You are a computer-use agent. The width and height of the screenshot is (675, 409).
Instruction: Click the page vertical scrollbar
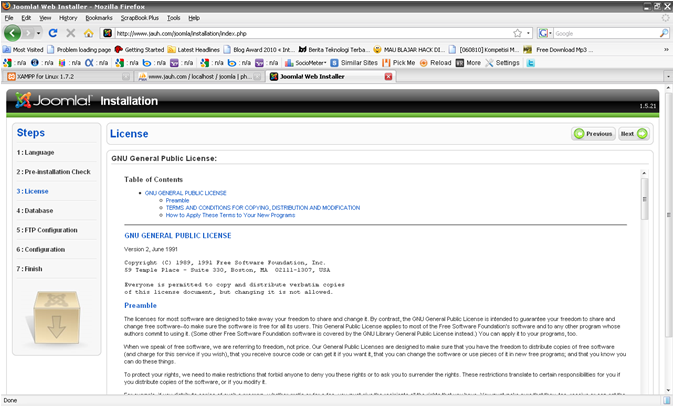point(668,215)
